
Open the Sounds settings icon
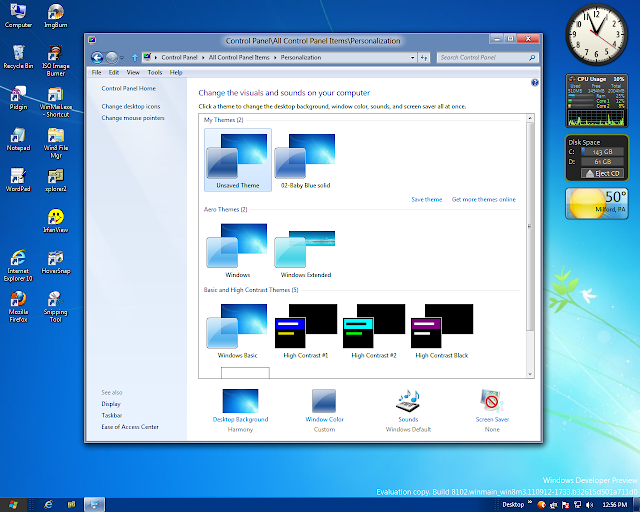tap(408, 401)
